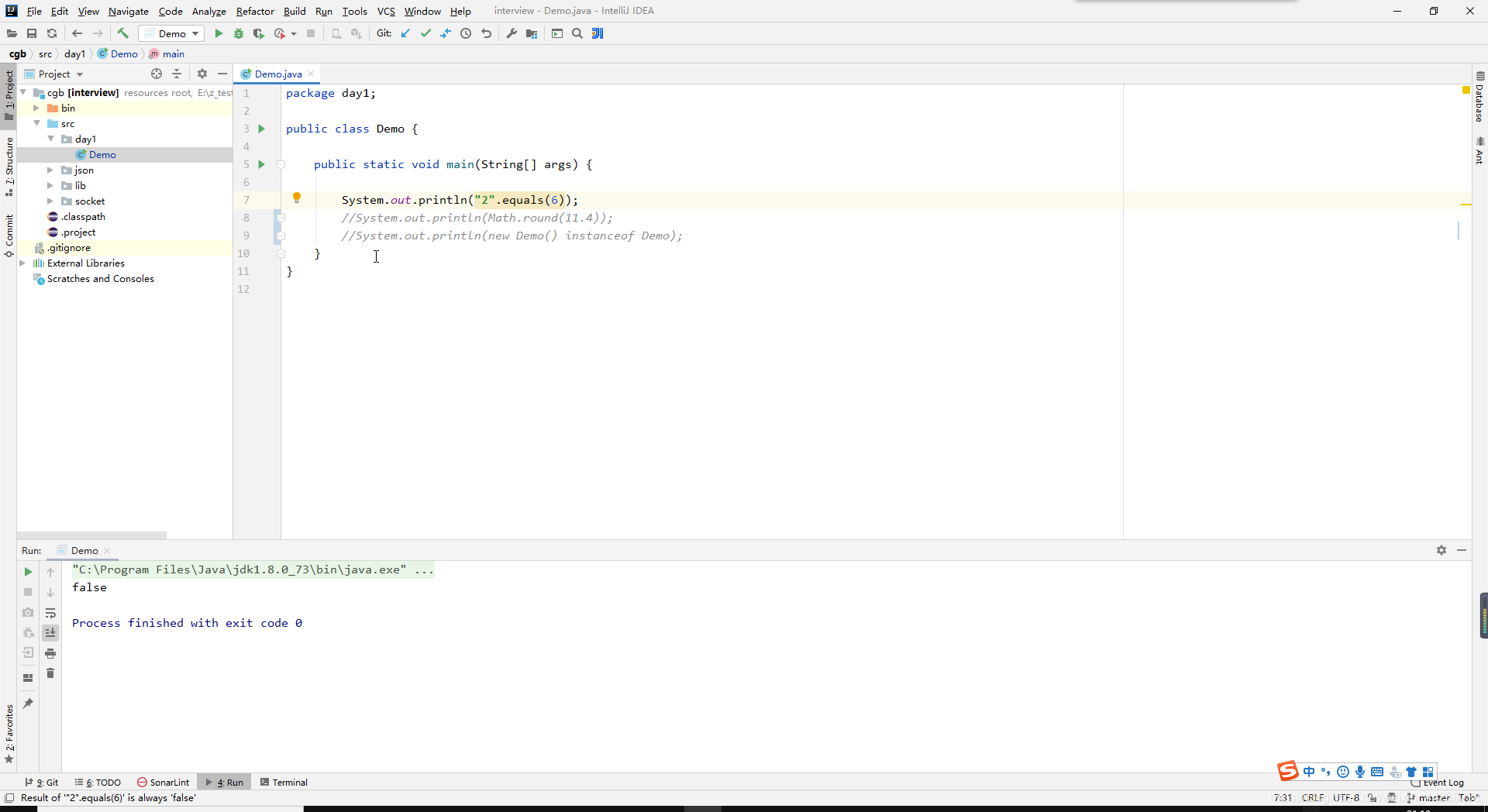Click the UTF-8 encoding status widget

click(1346, 798)
